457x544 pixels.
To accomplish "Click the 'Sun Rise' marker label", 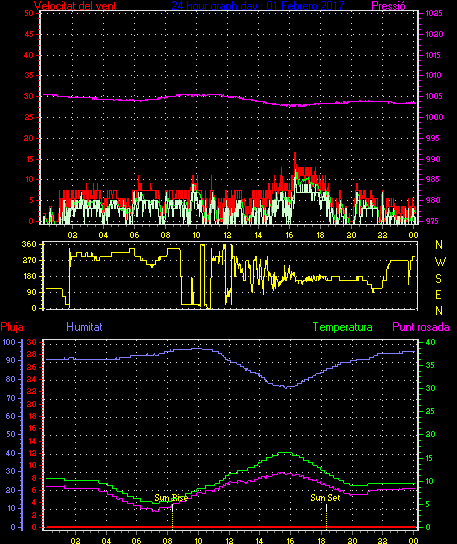I will [x=171, y=498].
